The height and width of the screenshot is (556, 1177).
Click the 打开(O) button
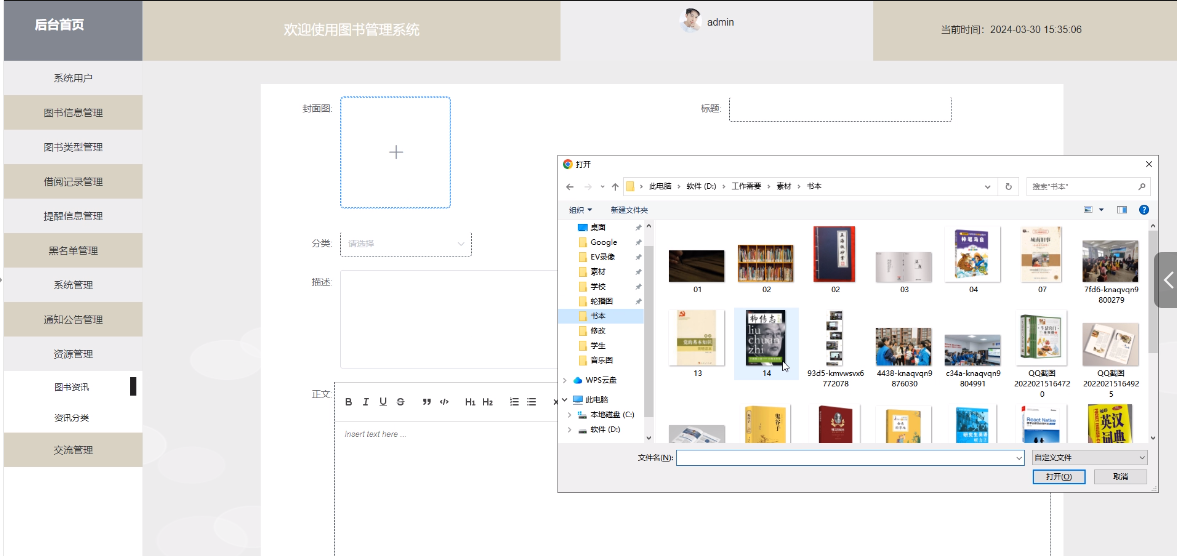[x=1058, y=476]
